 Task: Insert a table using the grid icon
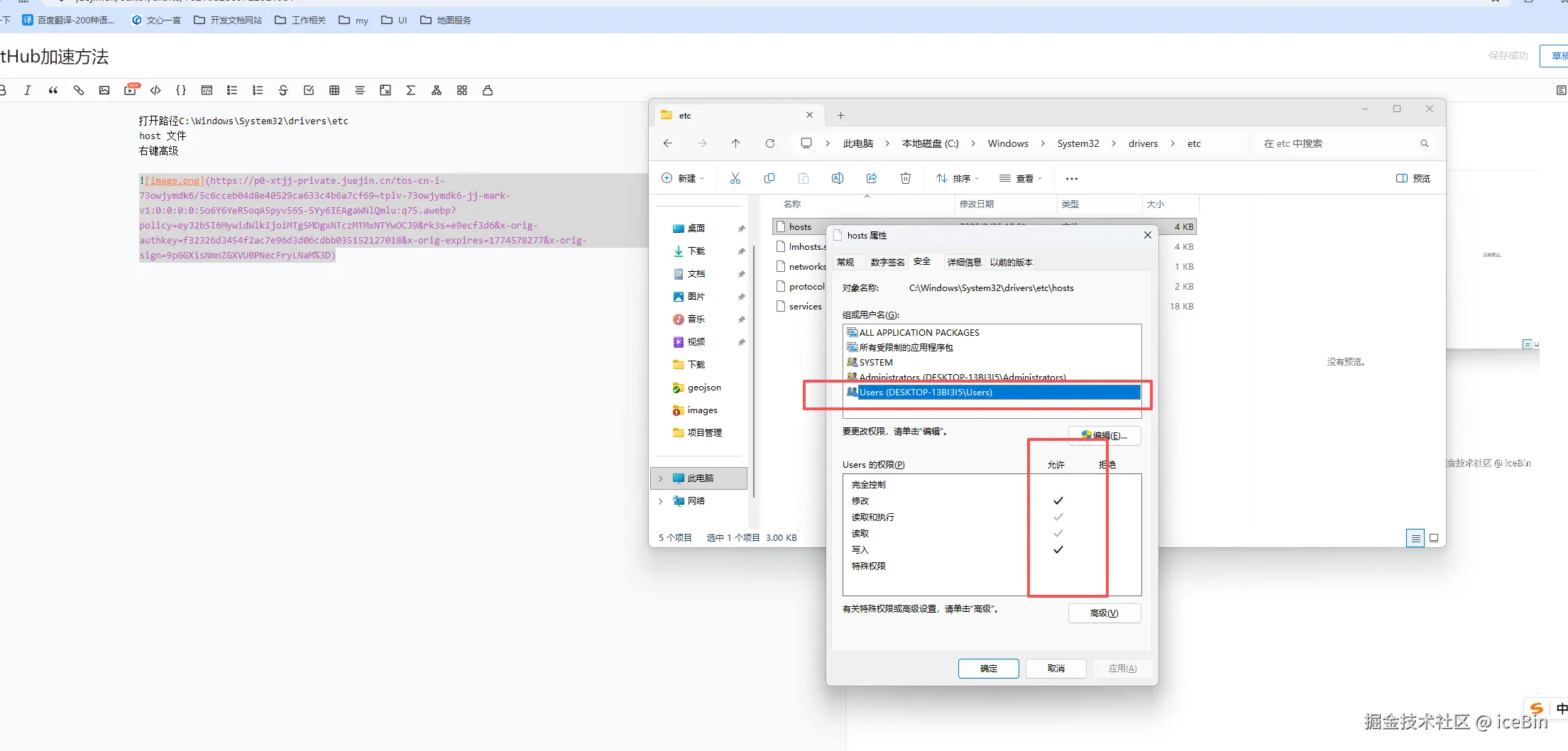pos(334,90)
